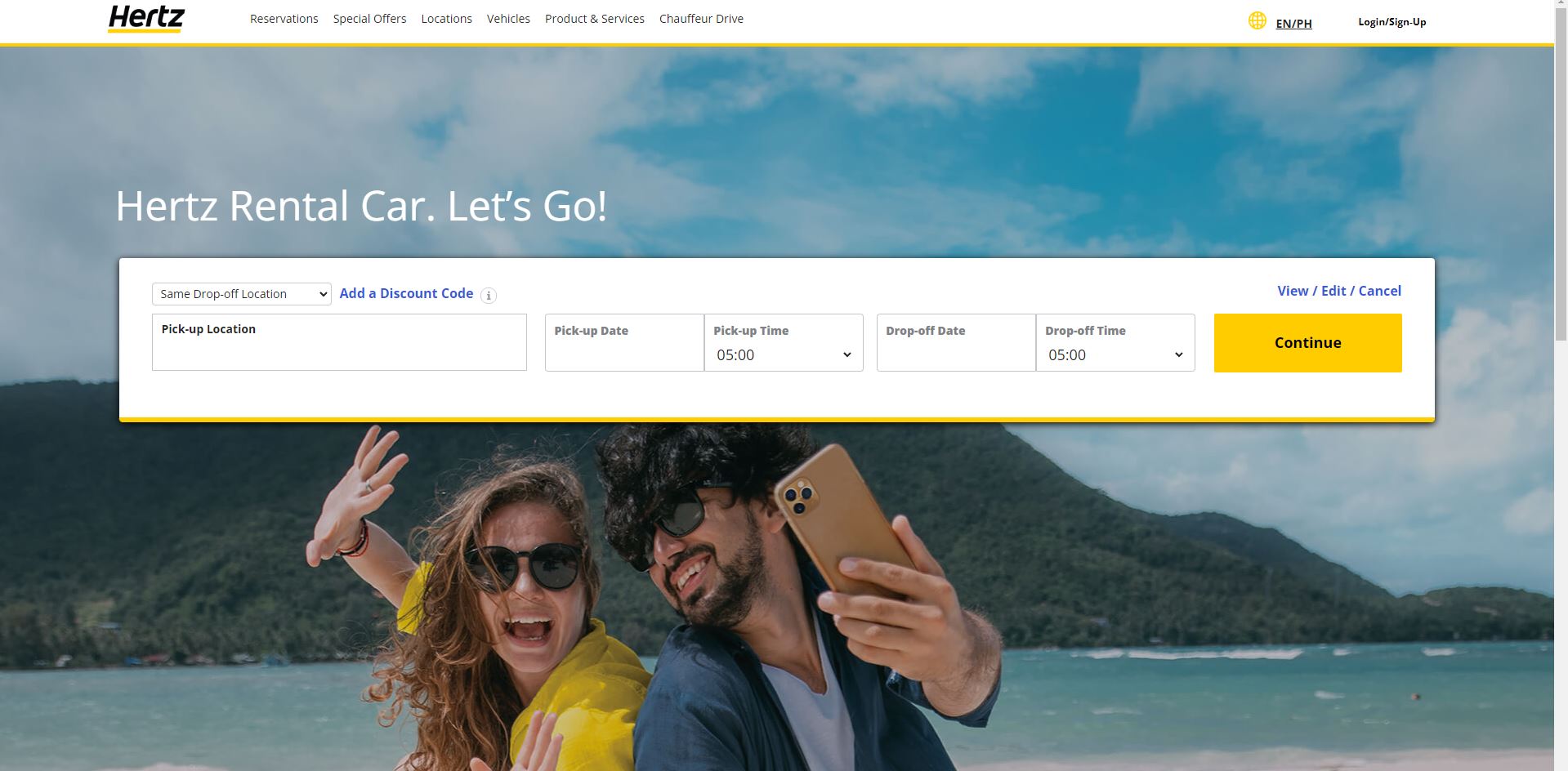
Task: Open the Reservations menu
Action: pyautogui.click(x=284, y=19)
